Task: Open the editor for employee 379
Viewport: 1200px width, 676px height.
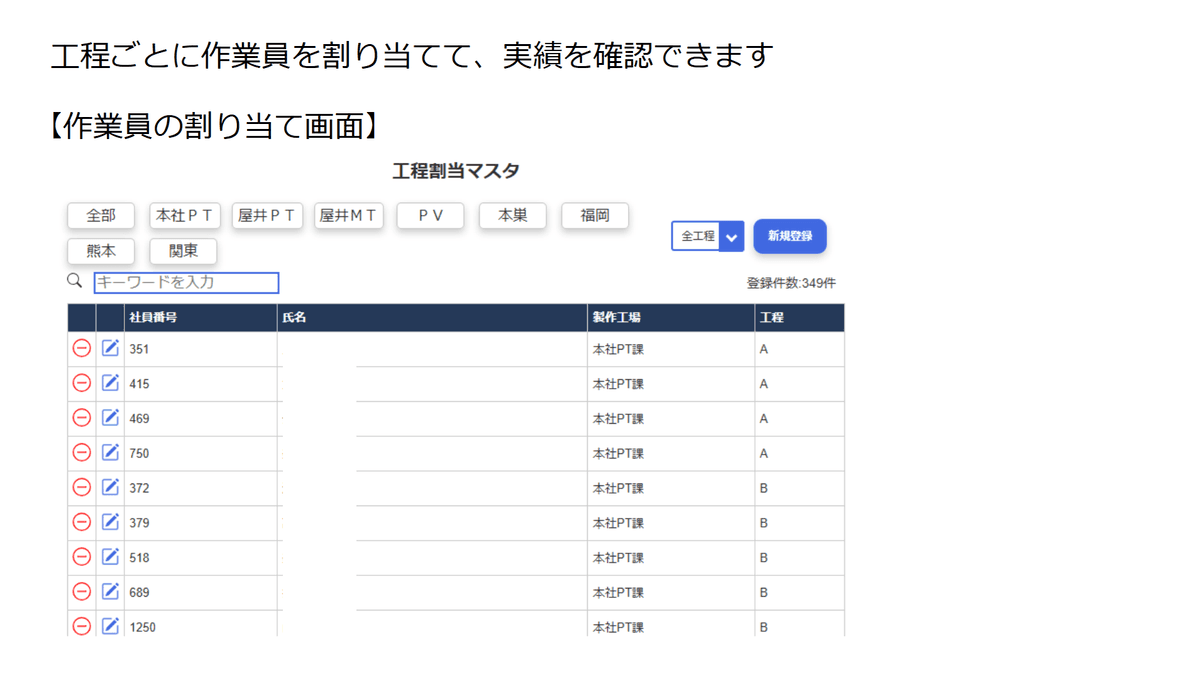Action: coord(111,522)
